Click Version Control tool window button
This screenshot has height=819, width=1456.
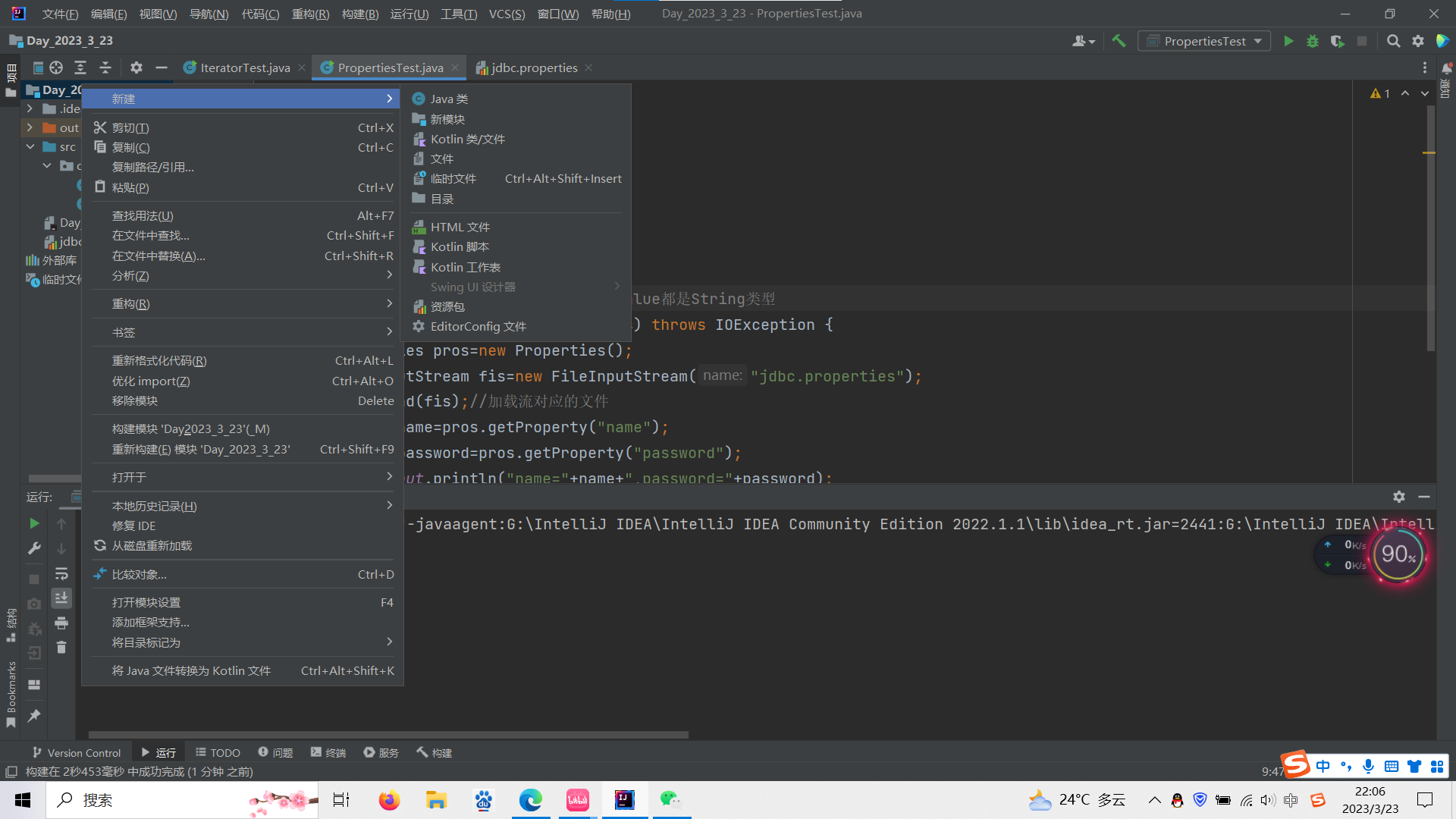click(x=76, y=752)
